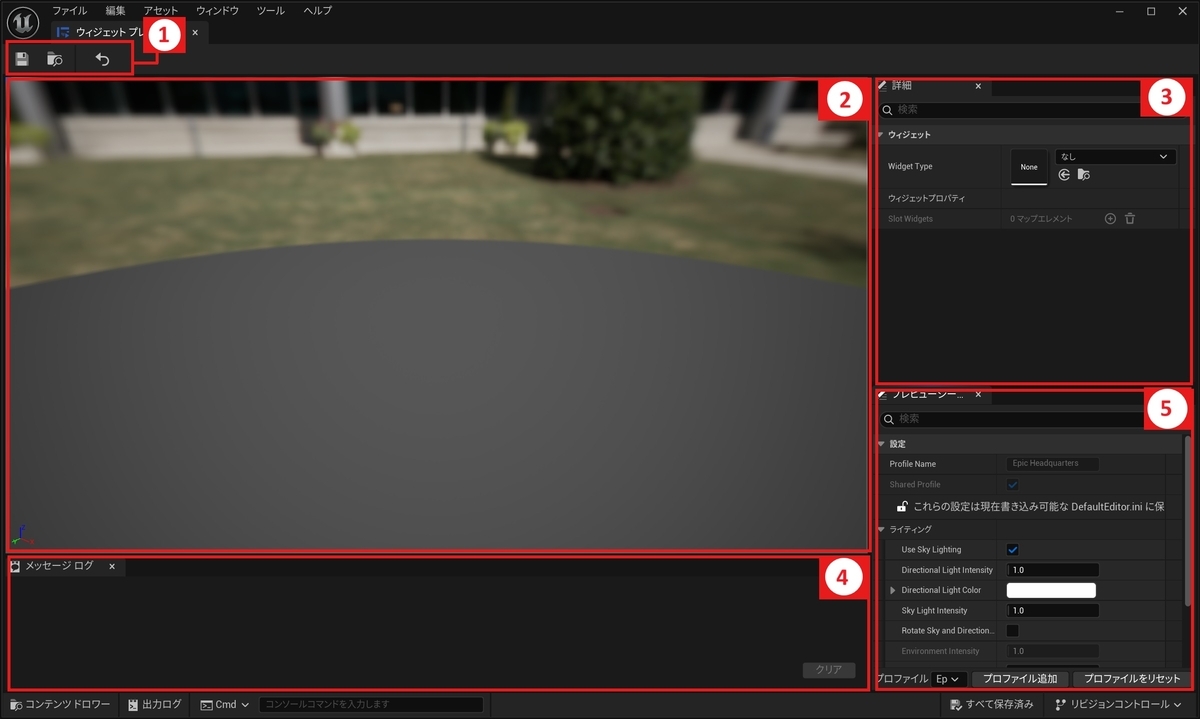Click the Browse to asset icon in the toolbar
Screen dimensions: 1200x719
coord(55,58)
